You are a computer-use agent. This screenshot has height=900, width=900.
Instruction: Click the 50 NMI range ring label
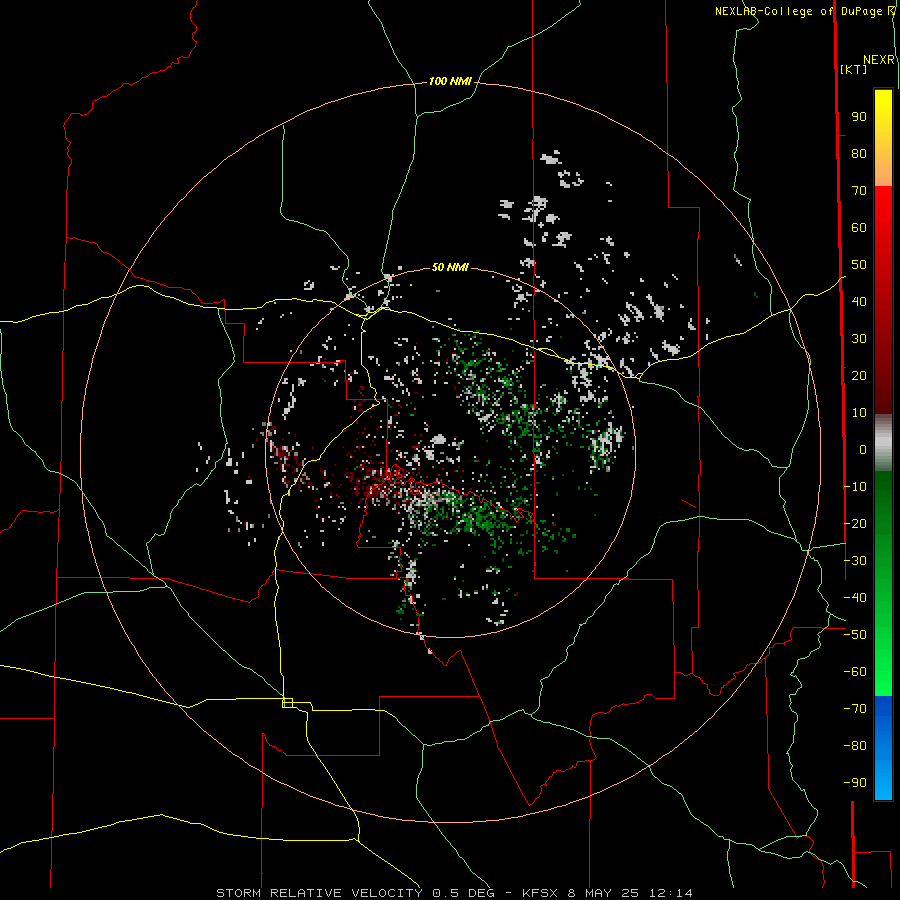click(x=450, y=267)
